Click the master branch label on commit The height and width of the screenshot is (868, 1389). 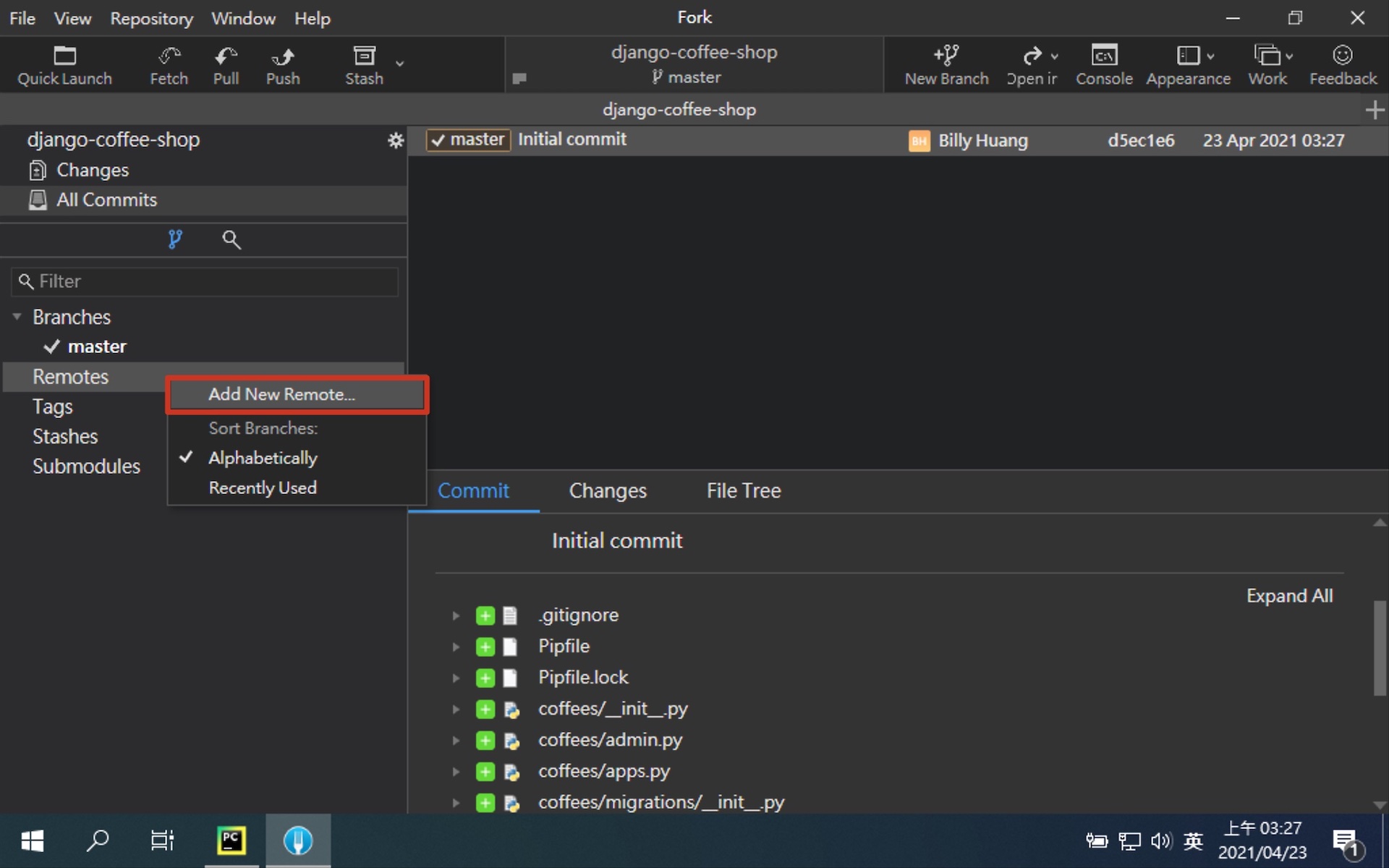tap(469, 140)
